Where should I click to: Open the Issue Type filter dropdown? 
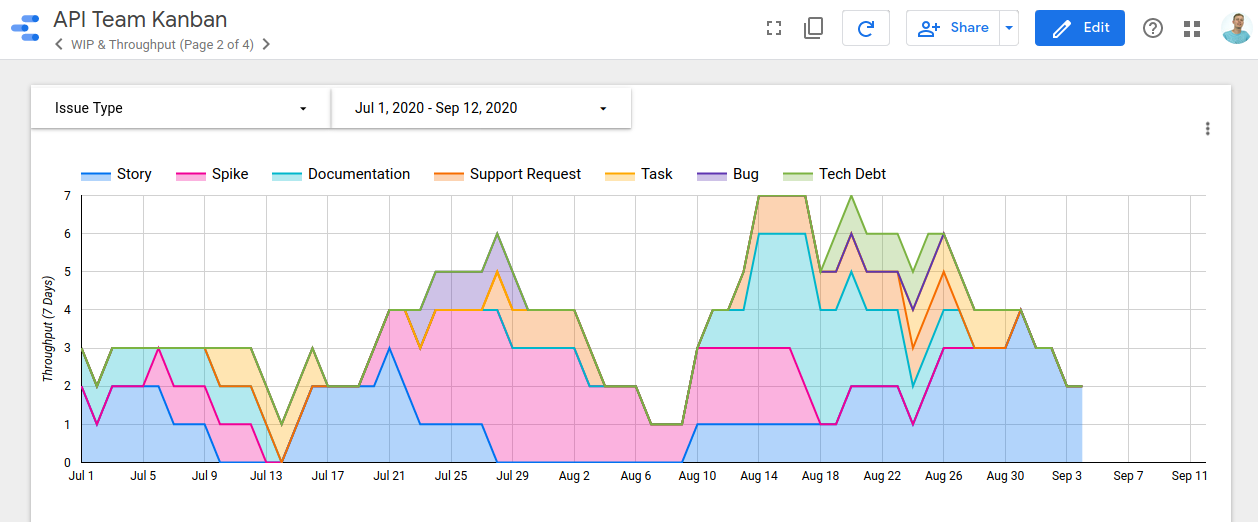181,108
